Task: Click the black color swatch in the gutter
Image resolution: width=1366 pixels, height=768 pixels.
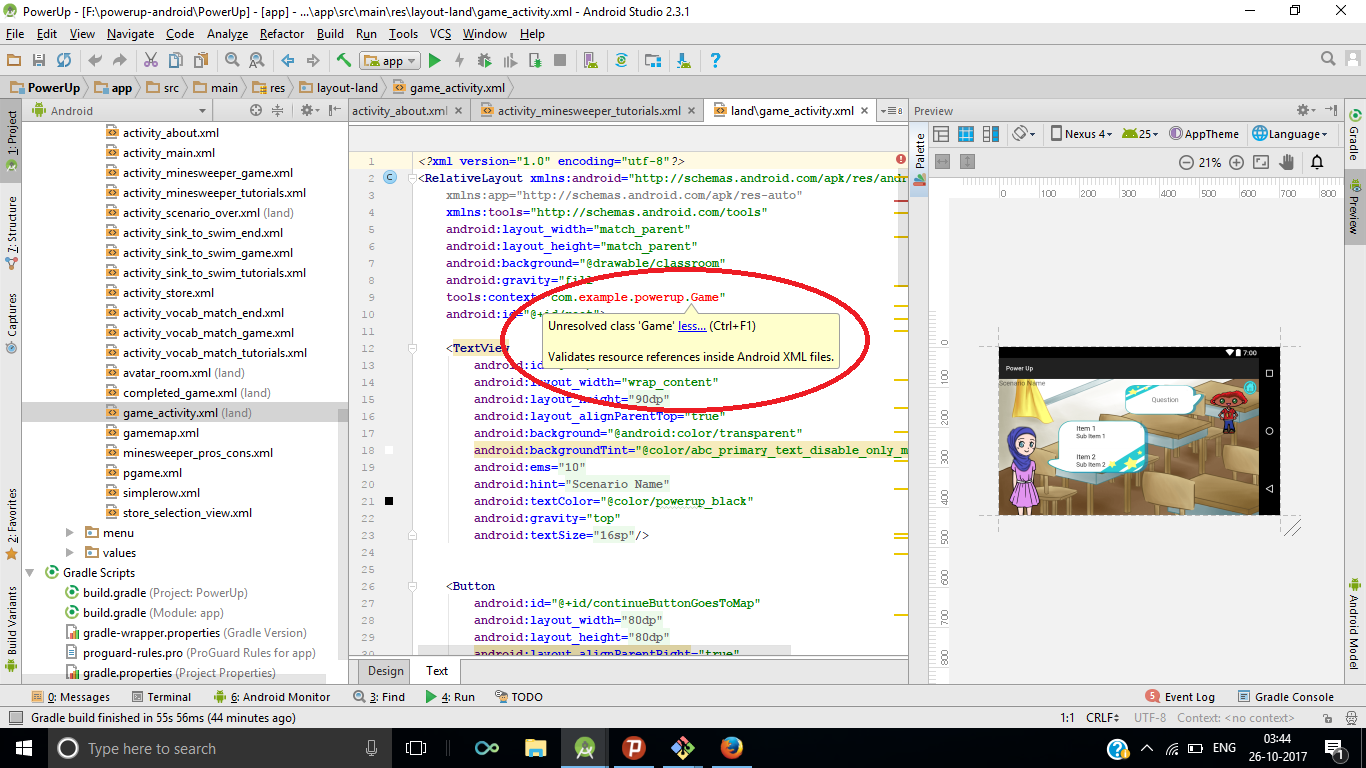Action: click(389, 501)
